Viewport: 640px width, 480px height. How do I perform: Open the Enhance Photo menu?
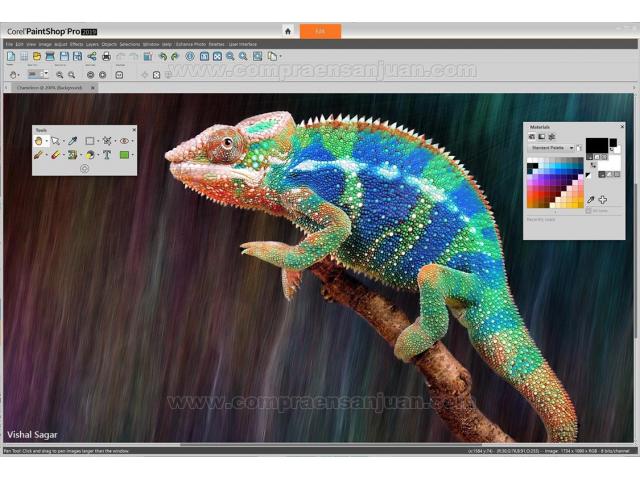191,44
